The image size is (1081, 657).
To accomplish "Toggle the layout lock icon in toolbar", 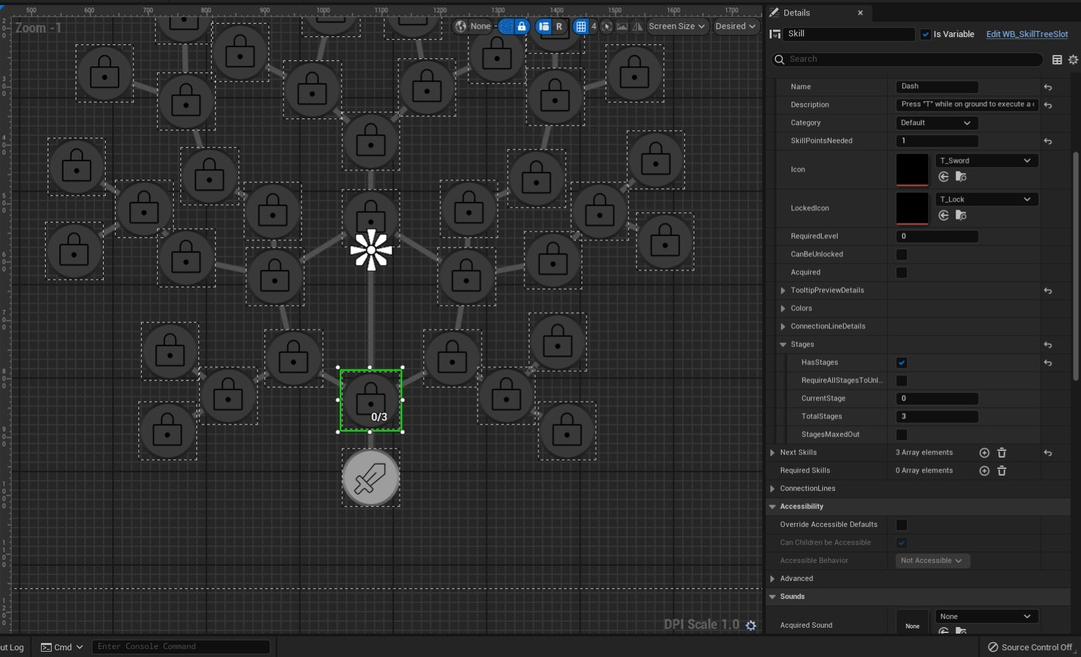I will [x=522, y=26].
